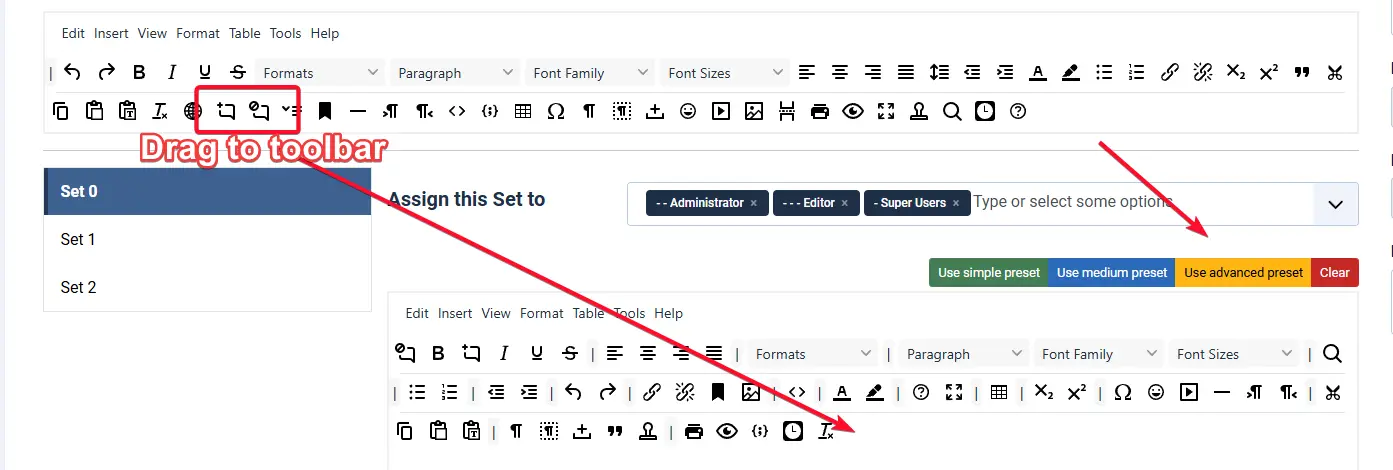Click the stamp template icon in top toolbar

pos(919,111)
